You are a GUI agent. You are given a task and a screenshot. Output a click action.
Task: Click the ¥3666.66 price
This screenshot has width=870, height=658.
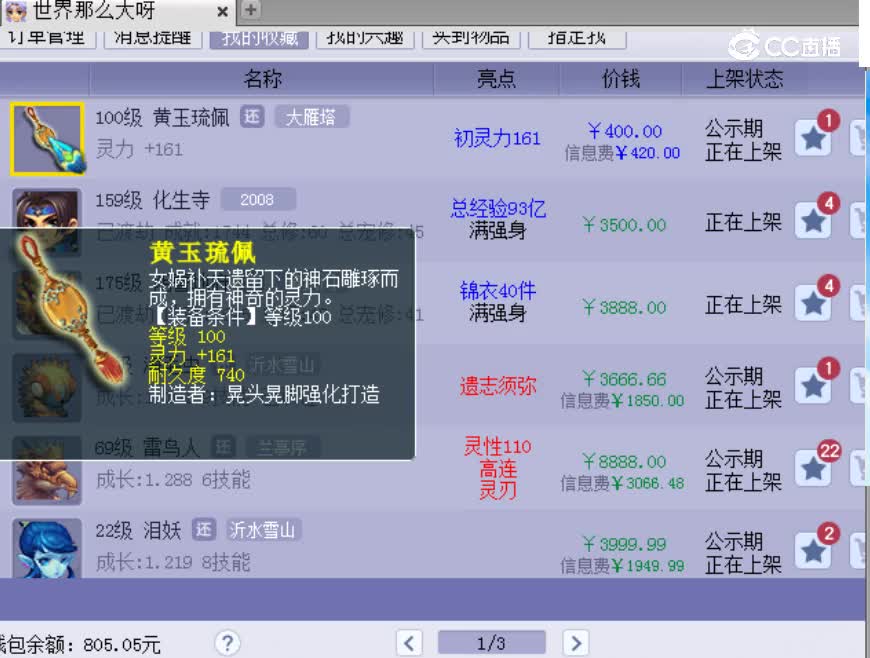pyautogui.click(x=625, y=378)
